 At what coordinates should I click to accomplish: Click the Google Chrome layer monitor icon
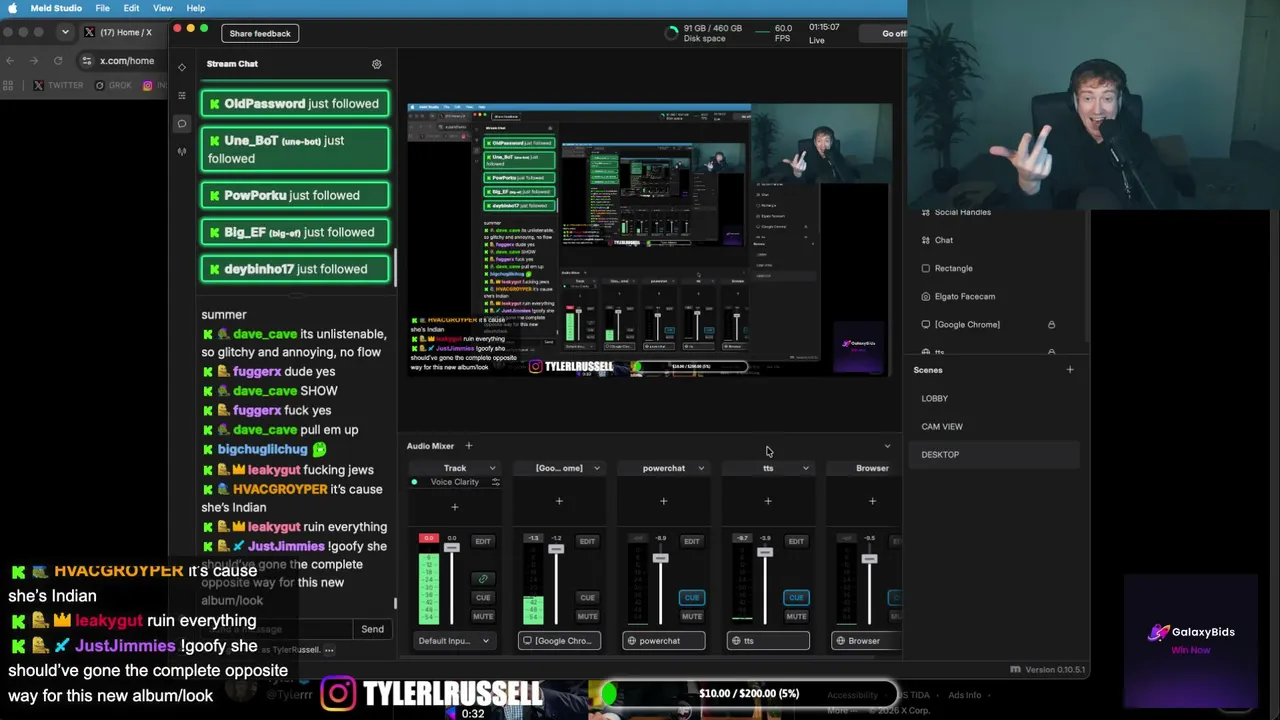(926, 325)
